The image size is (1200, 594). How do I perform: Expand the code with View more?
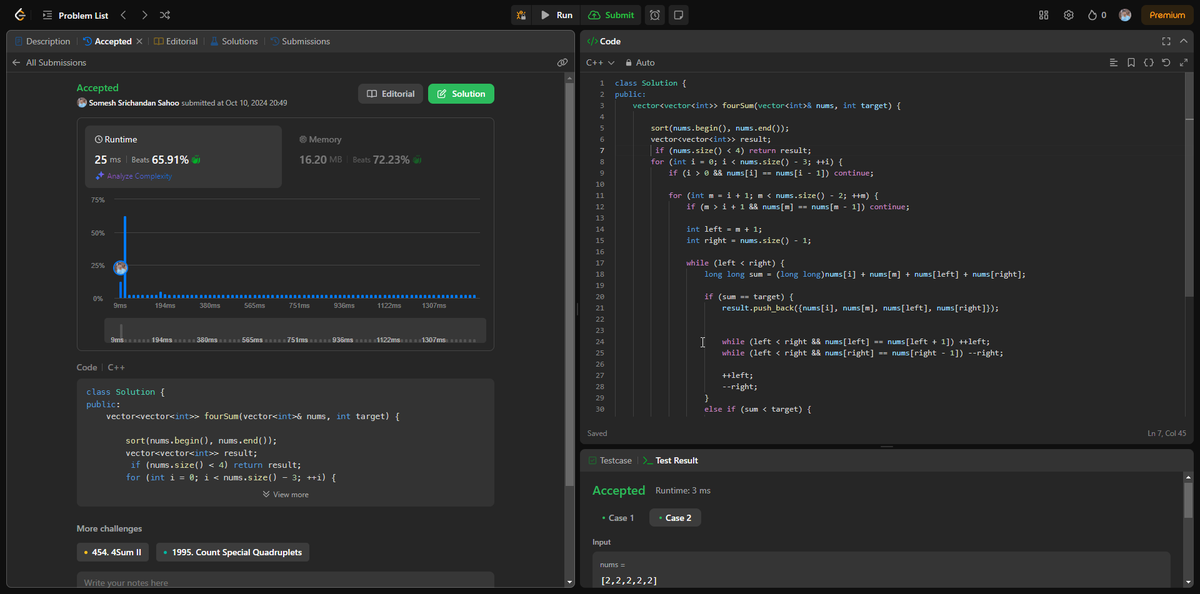(285, 494)
